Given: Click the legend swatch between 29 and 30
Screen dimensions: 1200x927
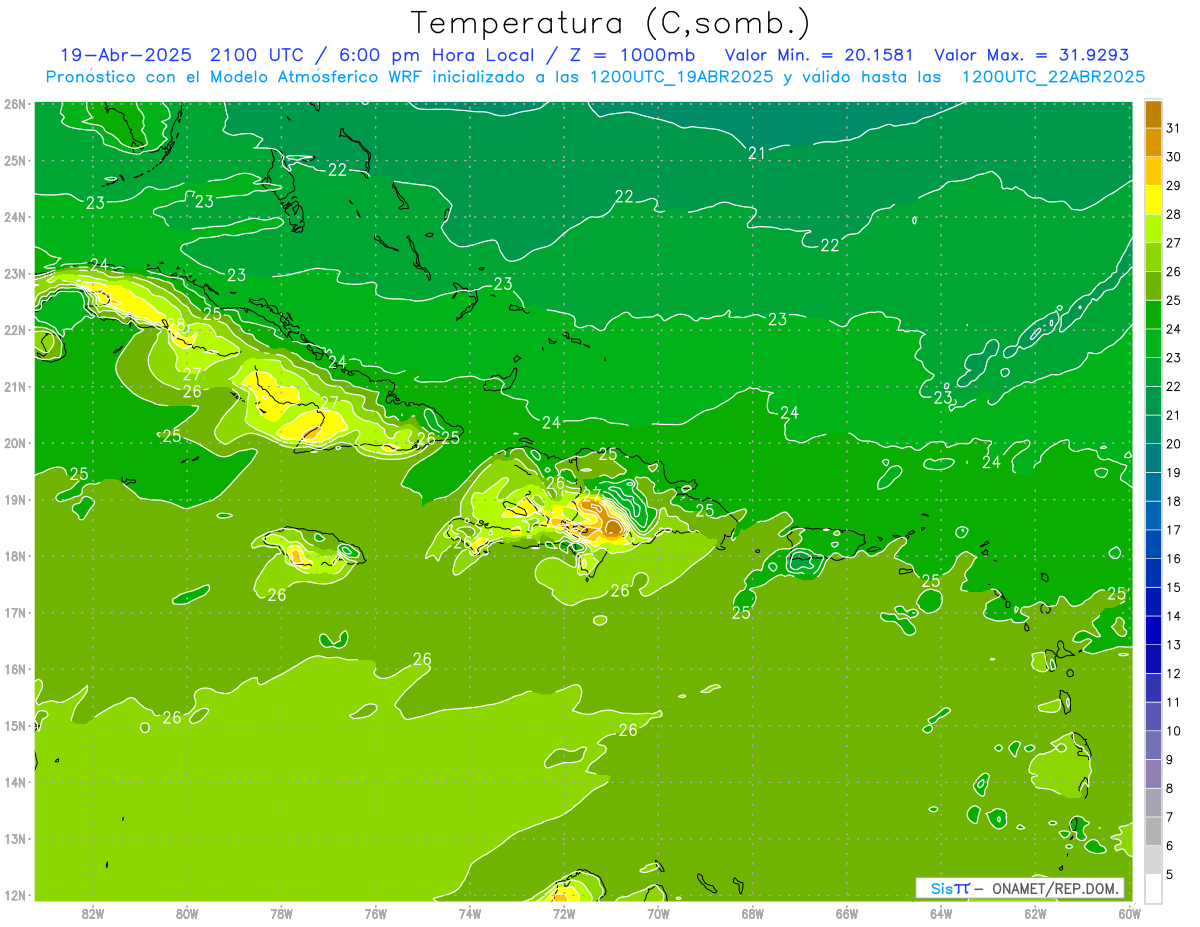Looking at the screenshot, I should [1153, 171].
